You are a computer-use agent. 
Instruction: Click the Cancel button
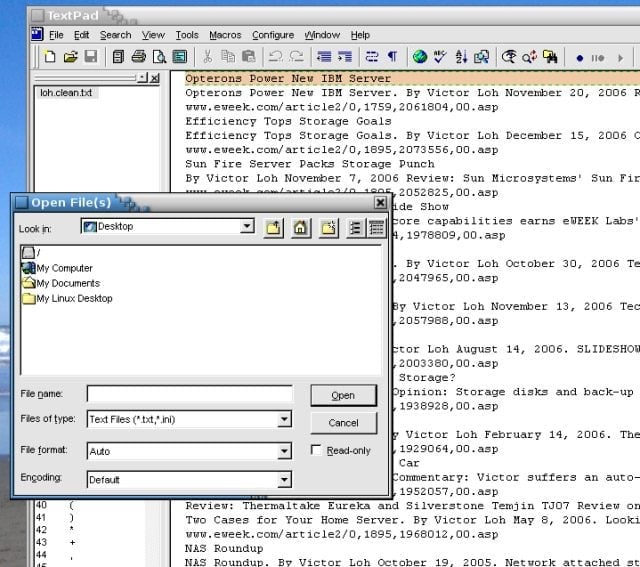tap(343, 423)
